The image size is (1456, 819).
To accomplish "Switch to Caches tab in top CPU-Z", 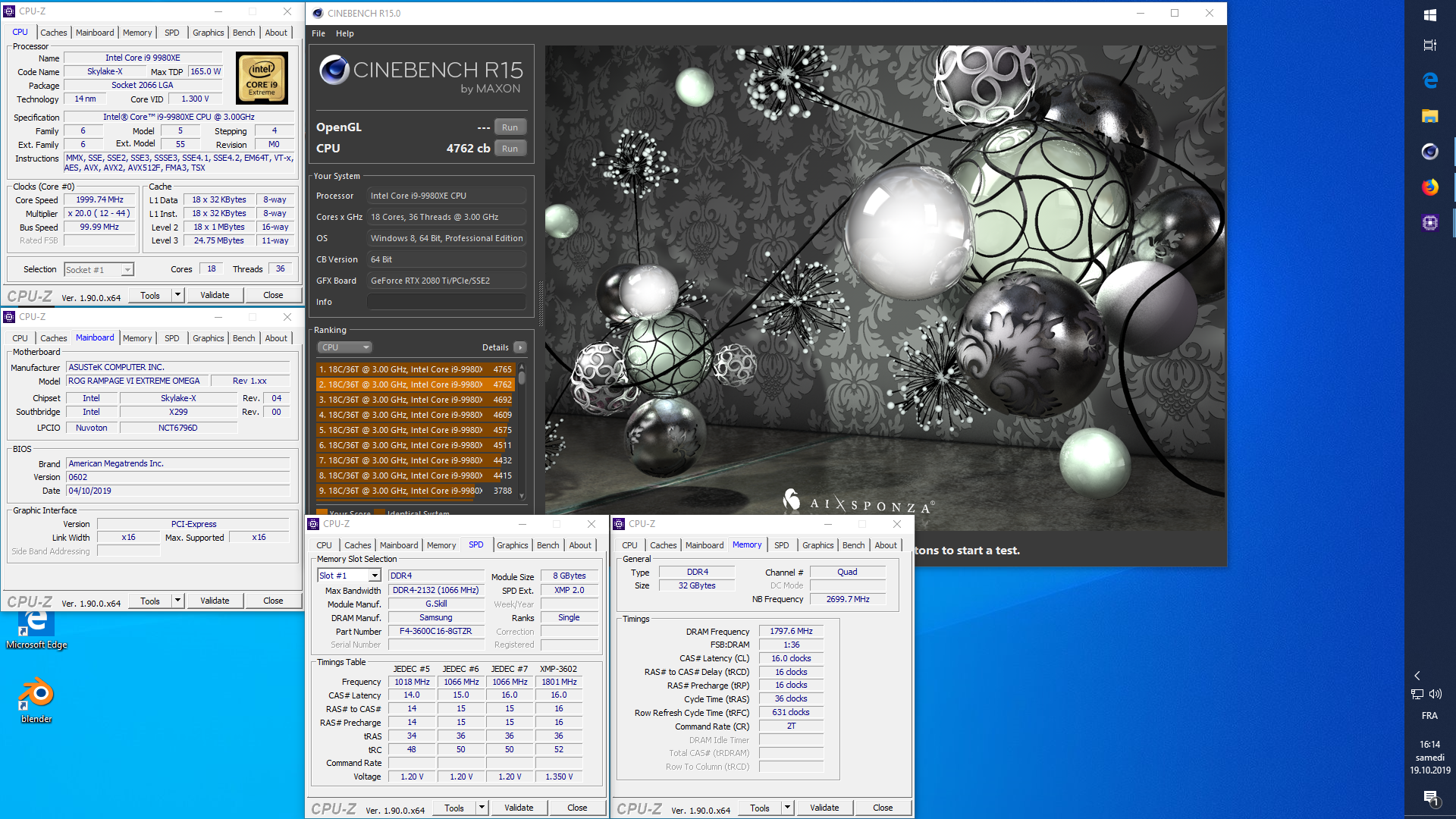I will pyautogui.click(x=53, y=33).
